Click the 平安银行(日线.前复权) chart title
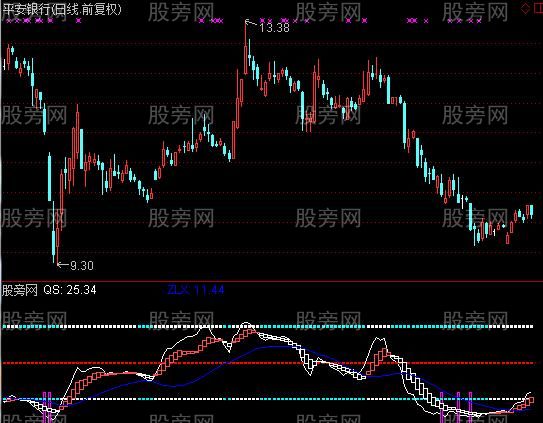The image size is (543, 423). (62, 9)
